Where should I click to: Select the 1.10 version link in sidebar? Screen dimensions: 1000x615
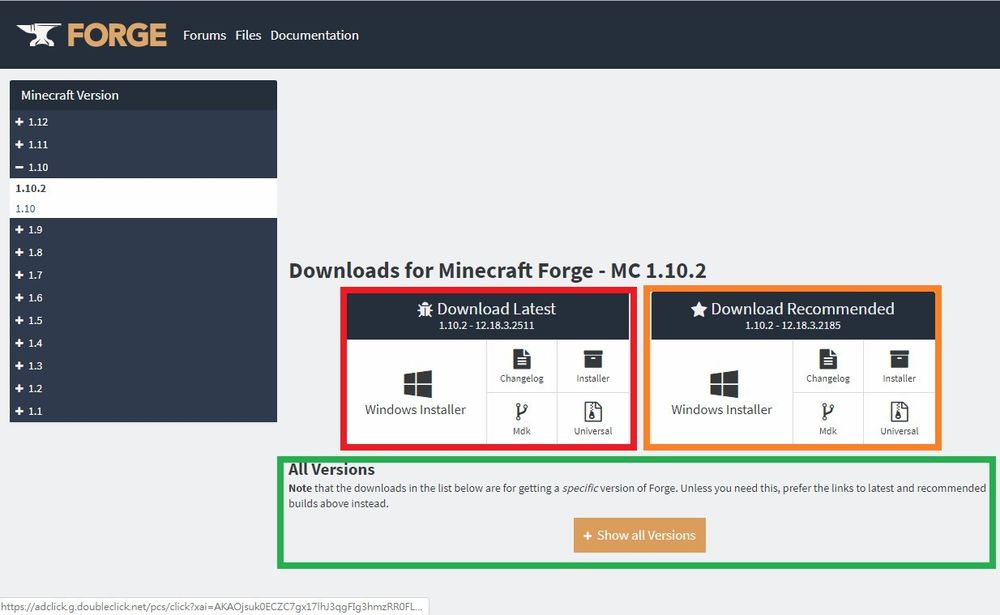coord(26,209)
